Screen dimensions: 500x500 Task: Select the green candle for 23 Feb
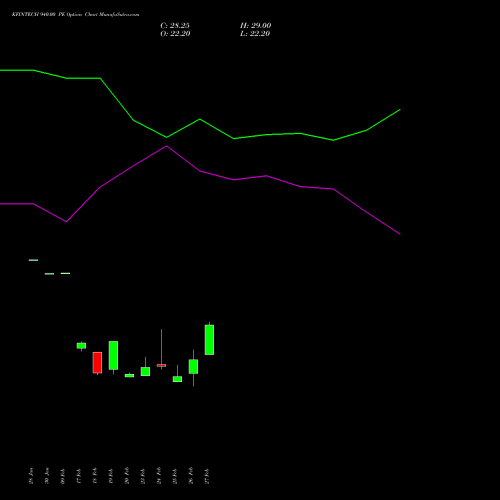click(x=145, y=371)
